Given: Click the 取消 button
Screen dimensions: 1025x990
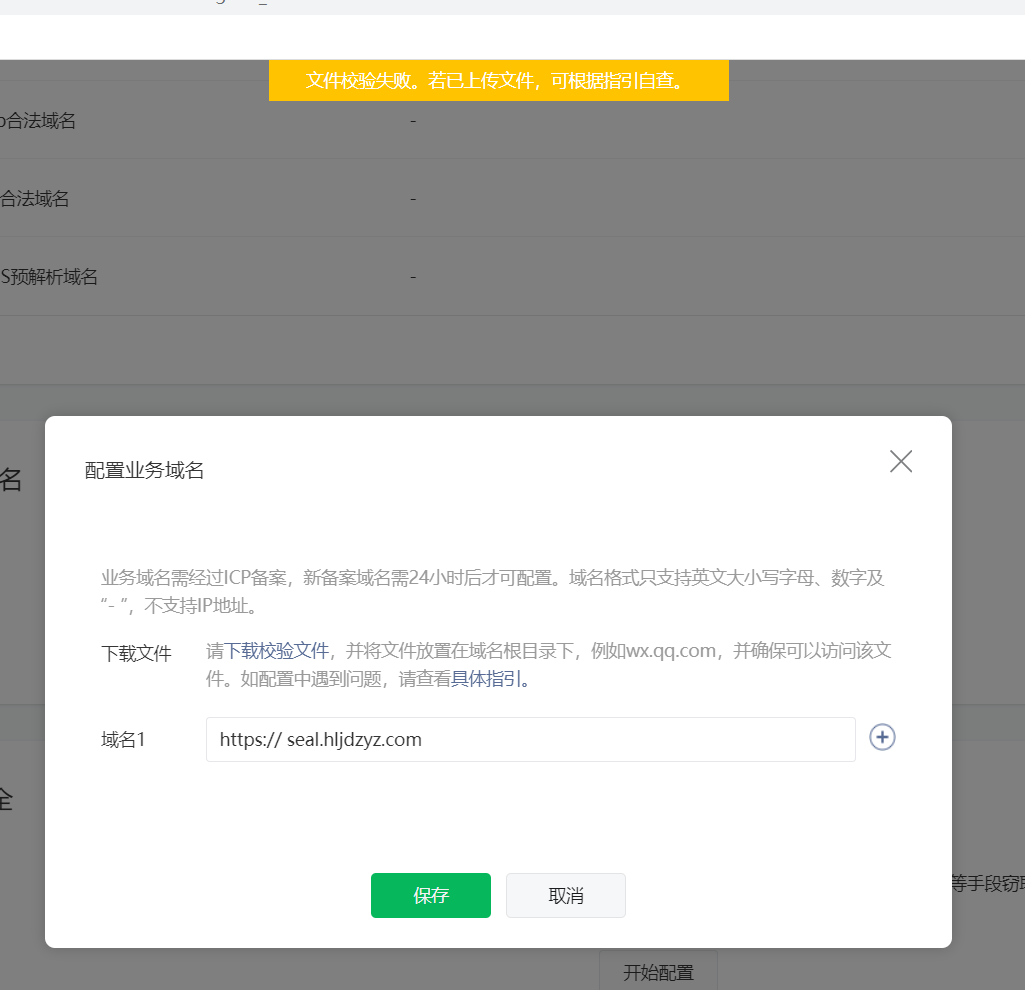Looking at the screenshot, I should coord(565,895).
